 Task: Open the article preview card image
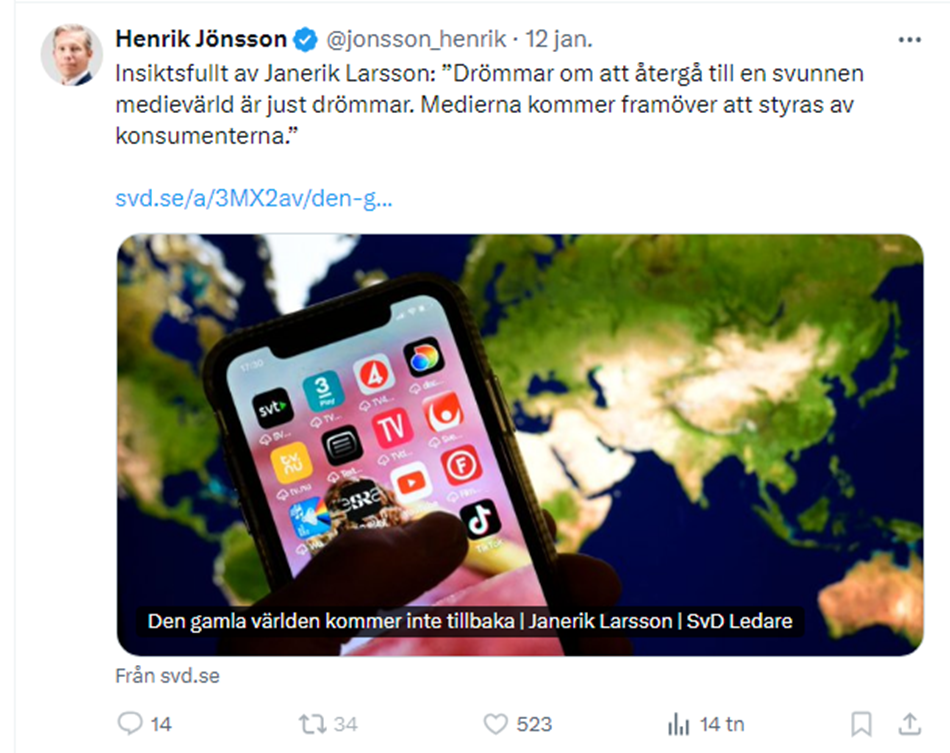520,445
